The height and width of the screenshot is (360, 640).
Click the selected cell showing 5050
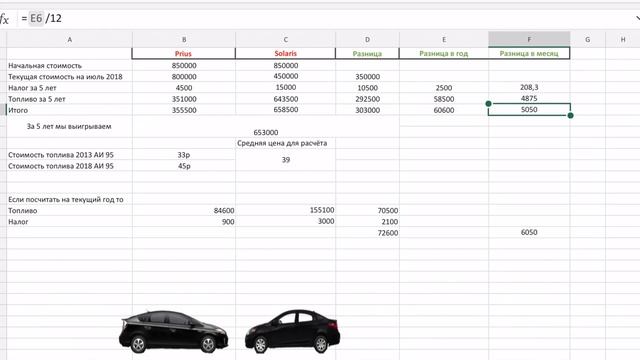click(x=529, y=109)
